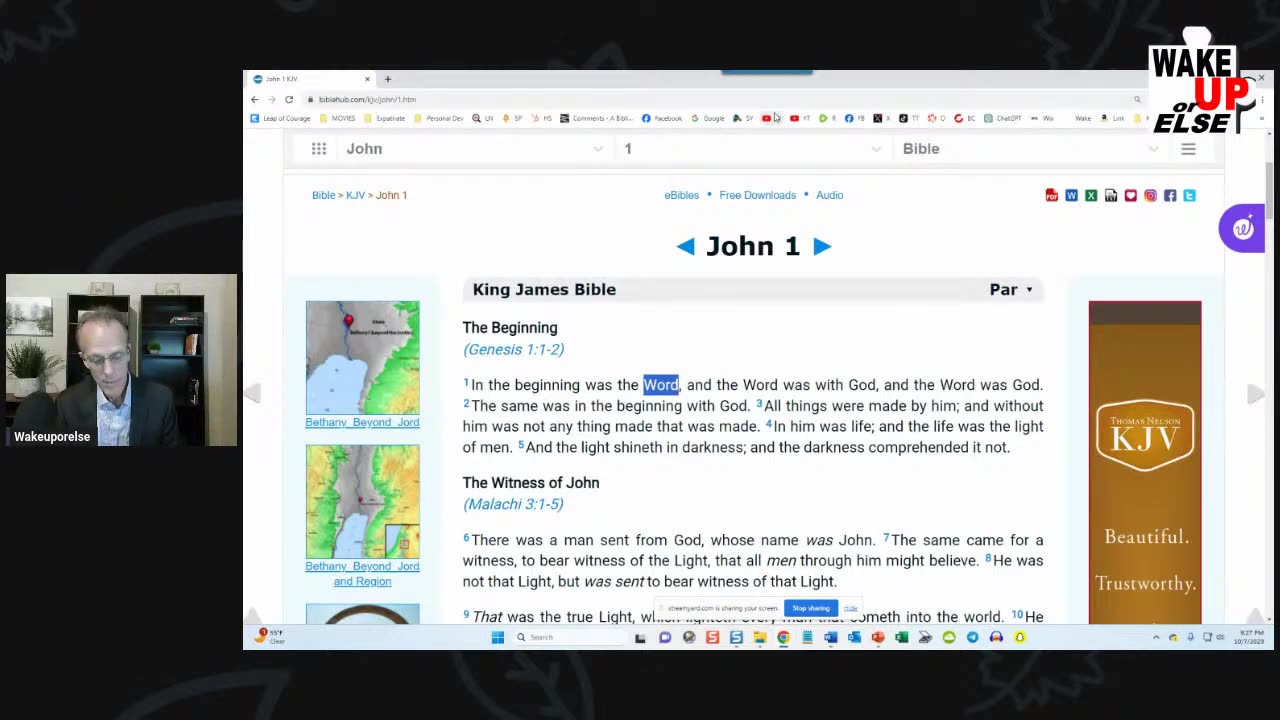Click the red heart icon
The image size is (1280, 720).
(x=1131, y=195)
